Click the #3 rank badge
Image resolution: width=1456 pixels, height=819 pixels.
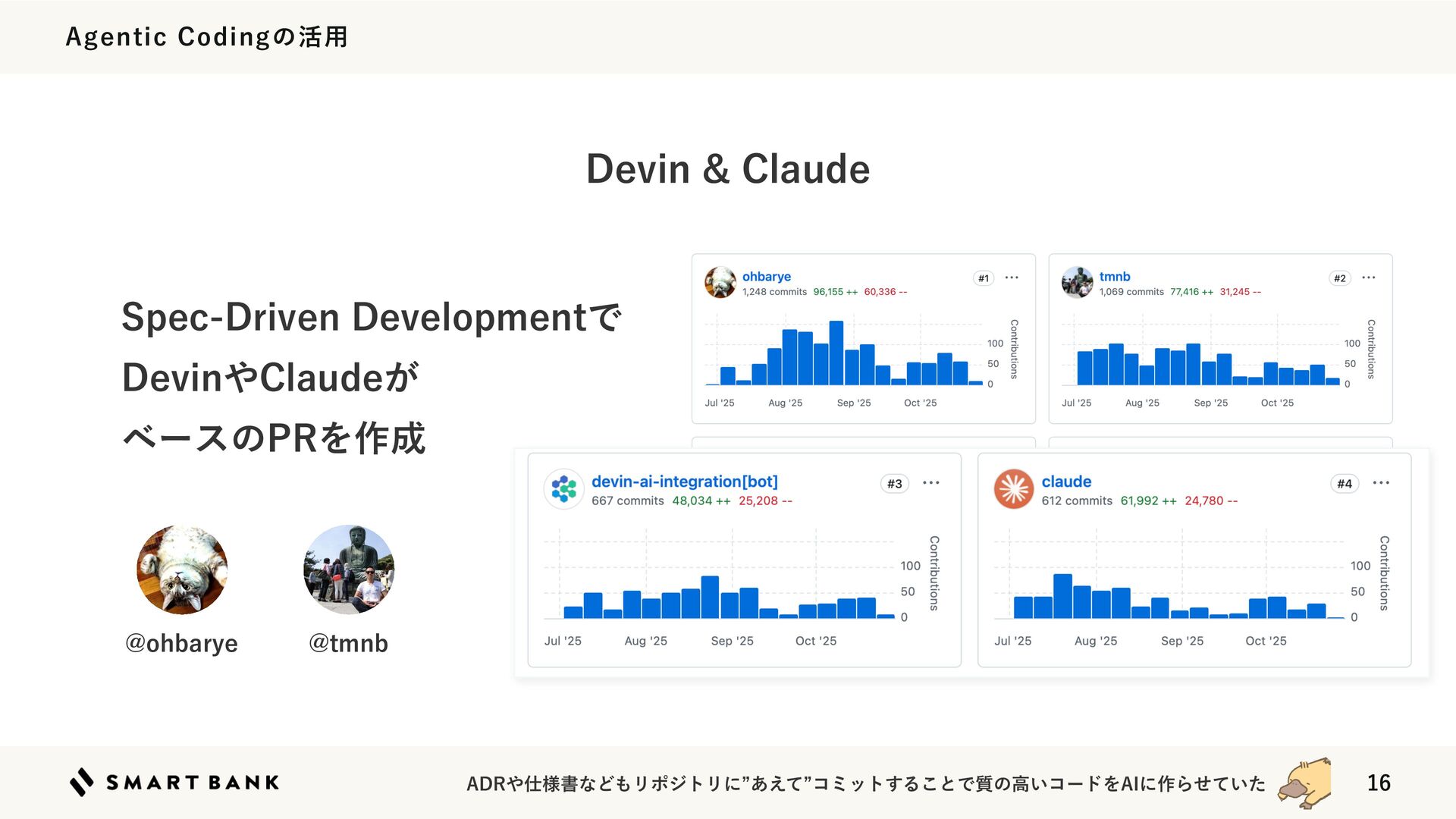tap(895, 484)
